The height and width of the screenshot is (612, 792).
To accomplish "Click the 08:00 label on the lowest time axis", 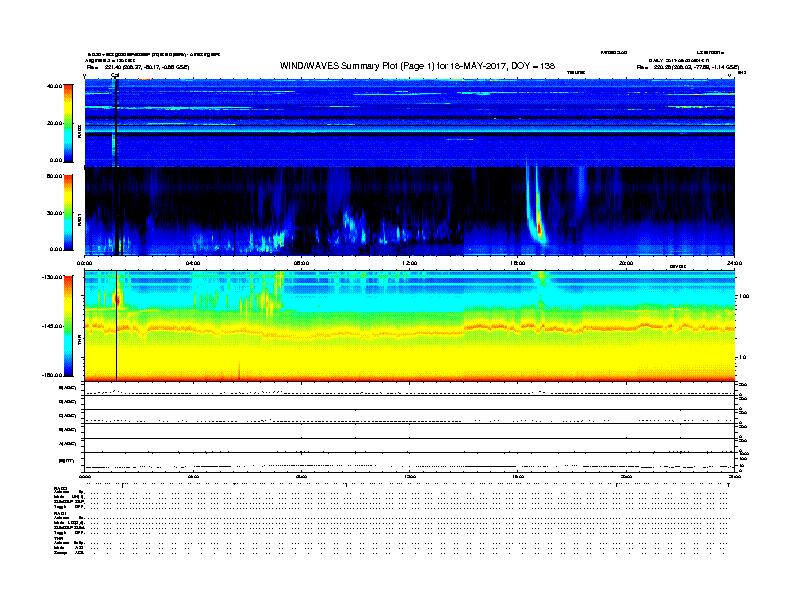I will pyautogui.click(x=302, y=476).
